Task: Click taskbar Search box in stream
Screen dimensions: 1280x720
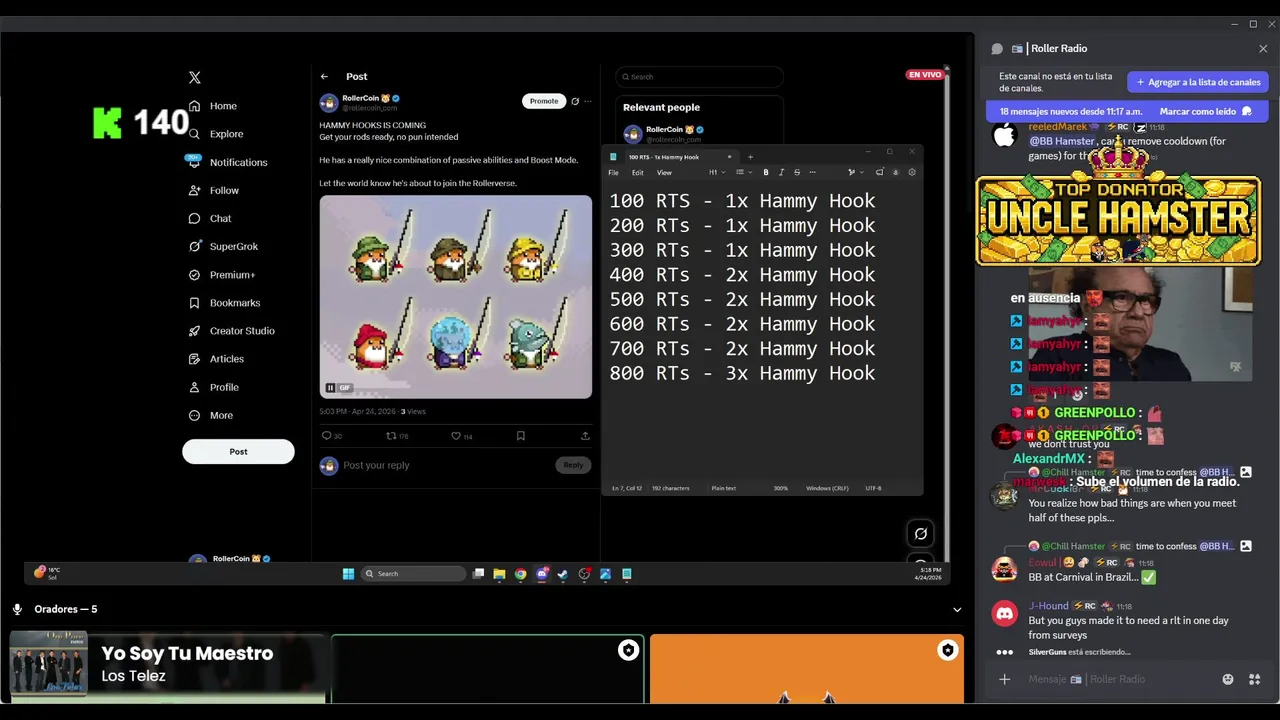Action: [x=413, y=574]
